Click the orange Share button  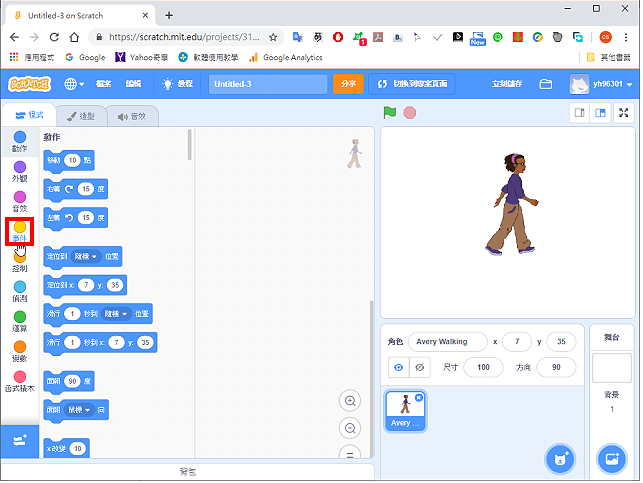click(348, 84)
